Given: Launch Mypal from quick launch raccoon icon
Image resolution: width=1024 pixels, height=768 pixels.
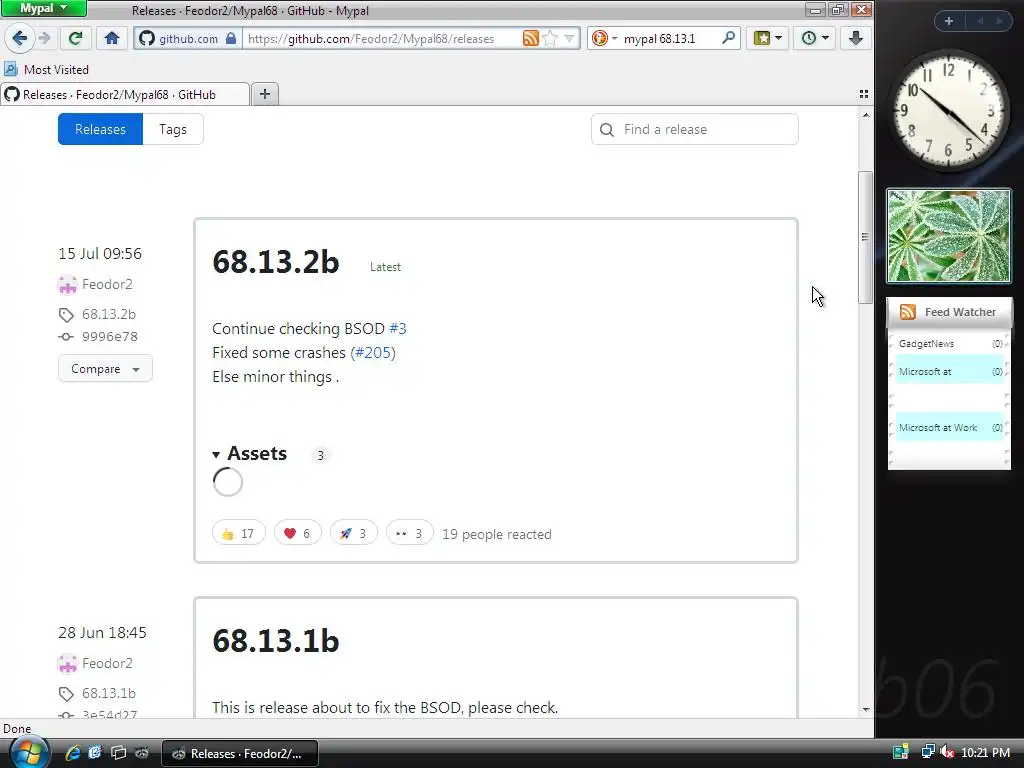Looking at the screenshot, I should (x=142, y=753).
